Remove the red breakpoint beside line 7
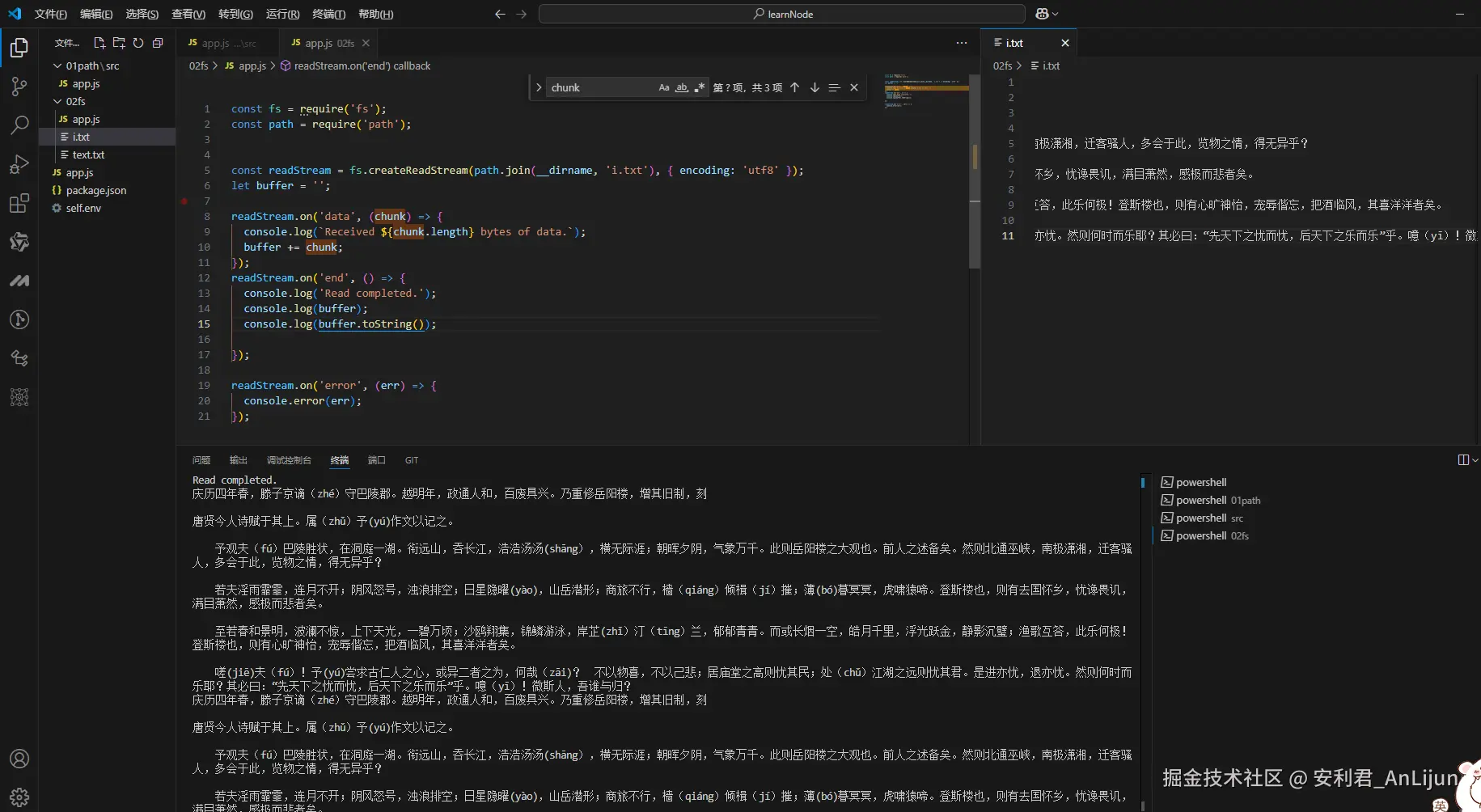Viewport: 1481px width, 812px height. coord(184,201)
